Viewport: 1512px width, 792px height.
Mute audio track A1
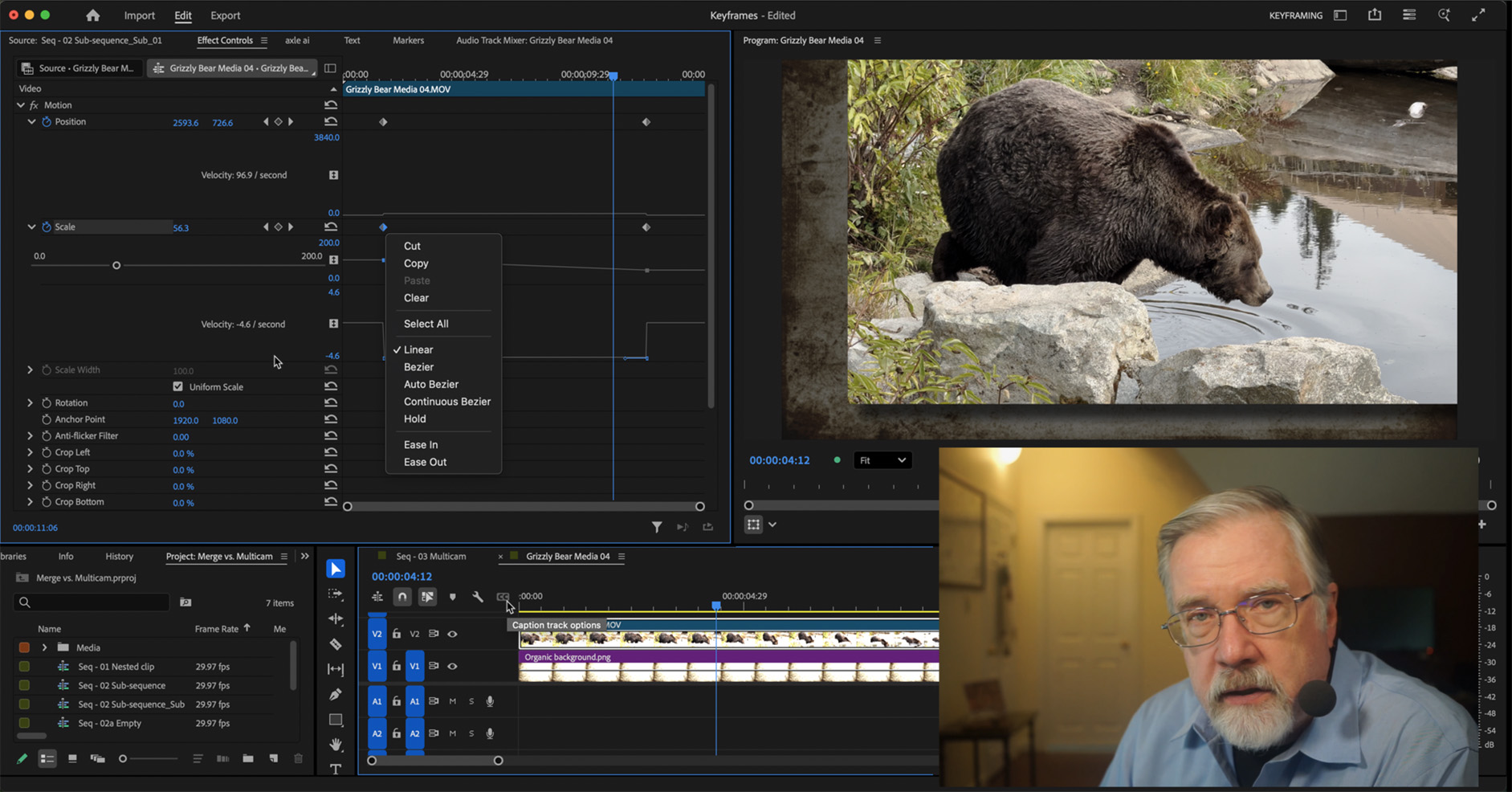pyautogui.click(x=453, y=701)
